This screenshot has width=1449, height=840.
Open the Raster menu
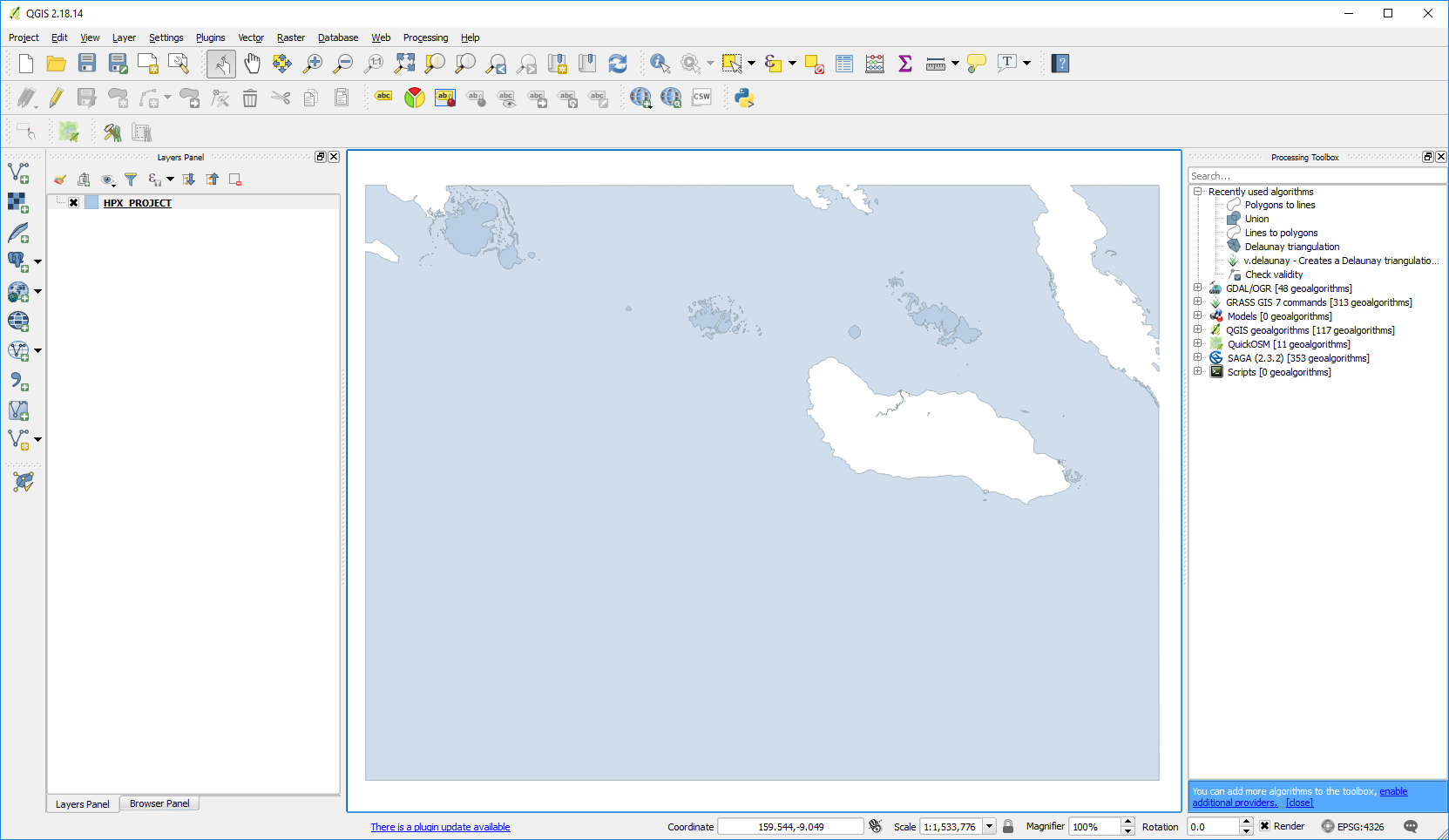[x=291, y=37]
